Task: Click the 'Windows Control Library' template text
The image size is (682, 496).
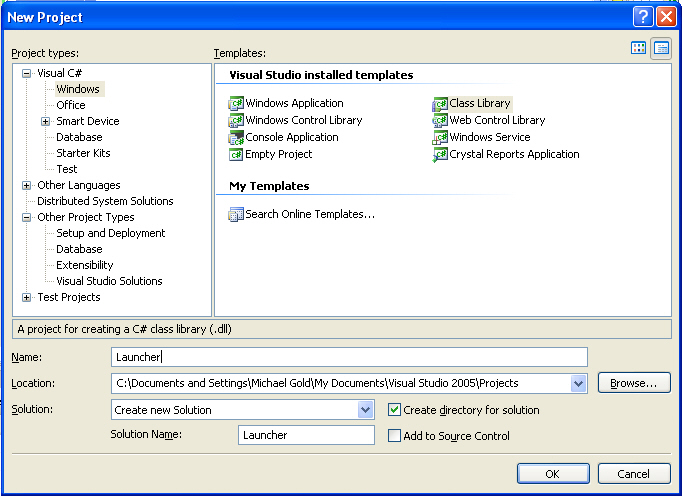Action: [x=304, y=121]
